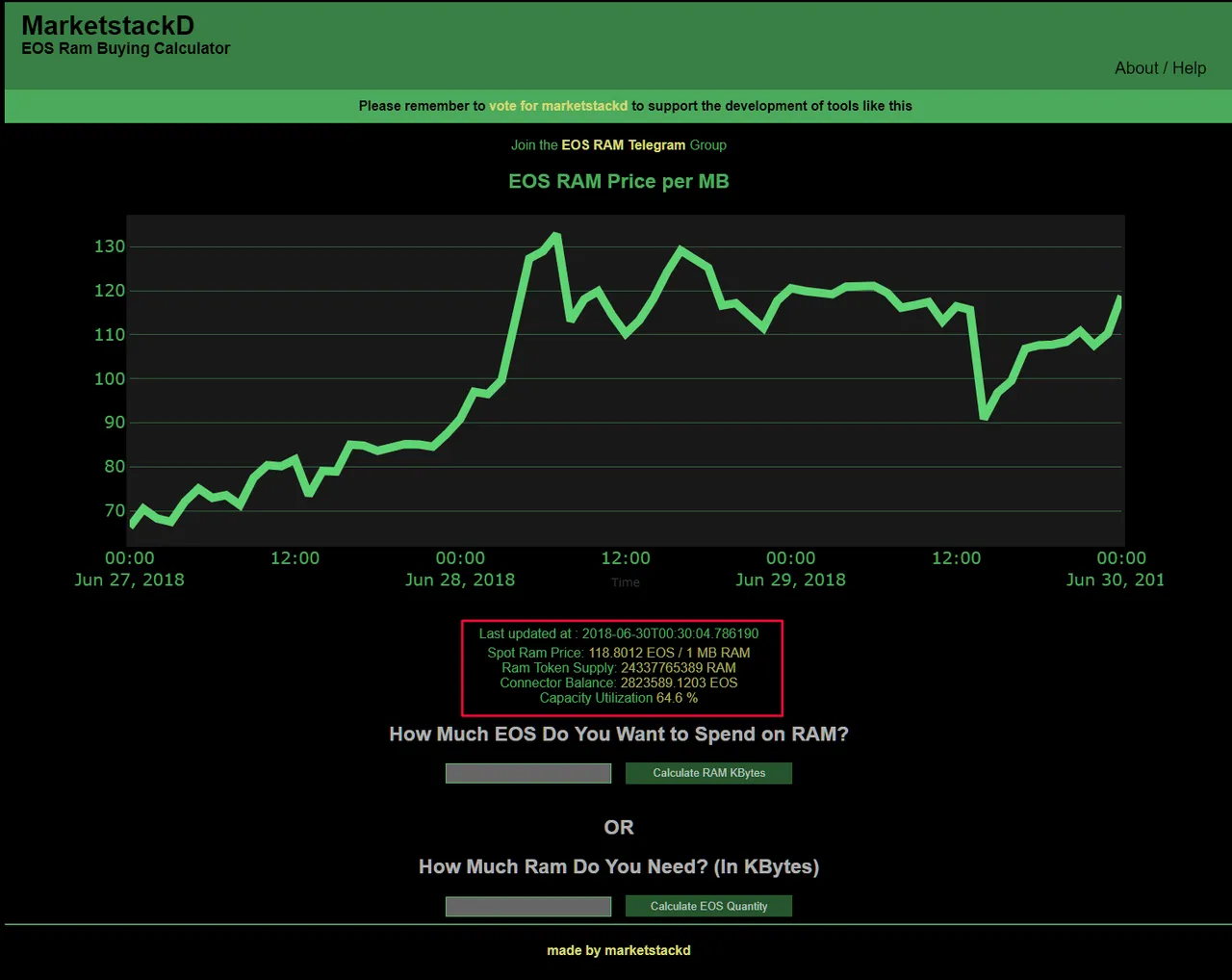The width and height of the screenshot is (1232, 980).
Task: Click the MarketstackD site title
Action: click(108, 26)
